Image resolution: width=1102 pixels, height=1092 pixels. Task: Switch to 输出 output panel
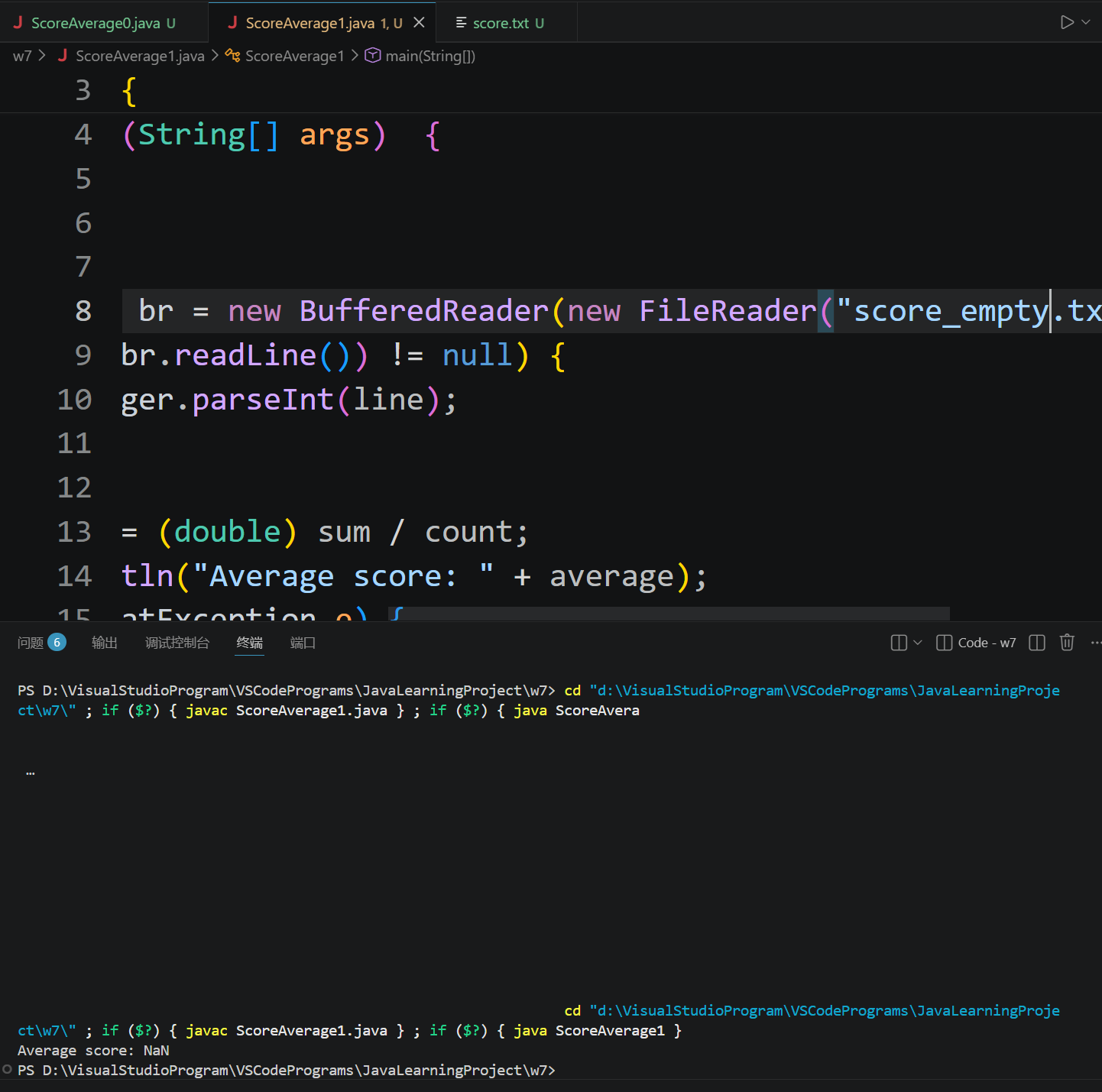(105, 643)
